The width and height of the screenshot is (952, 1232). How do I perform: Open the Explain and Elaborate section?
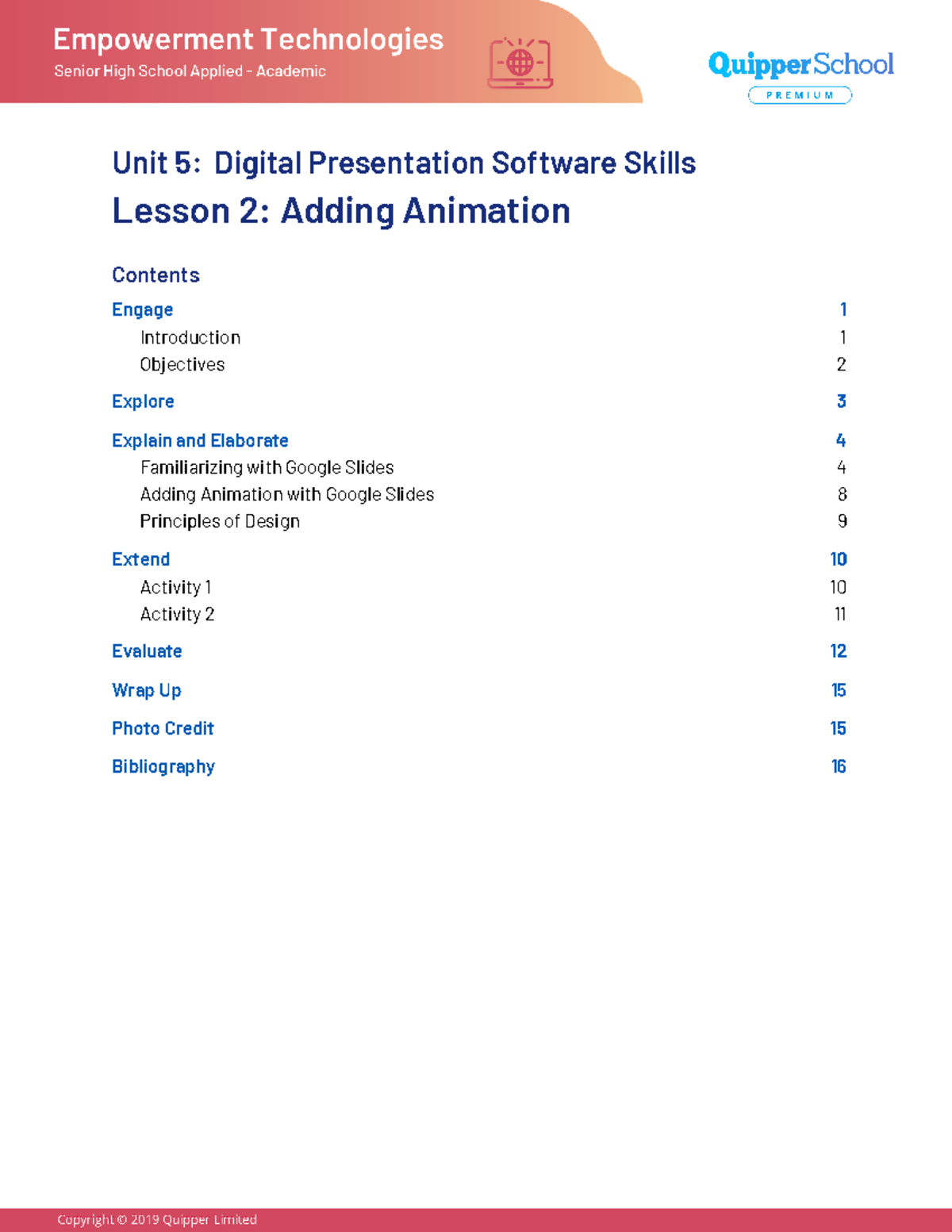point(200,440)
